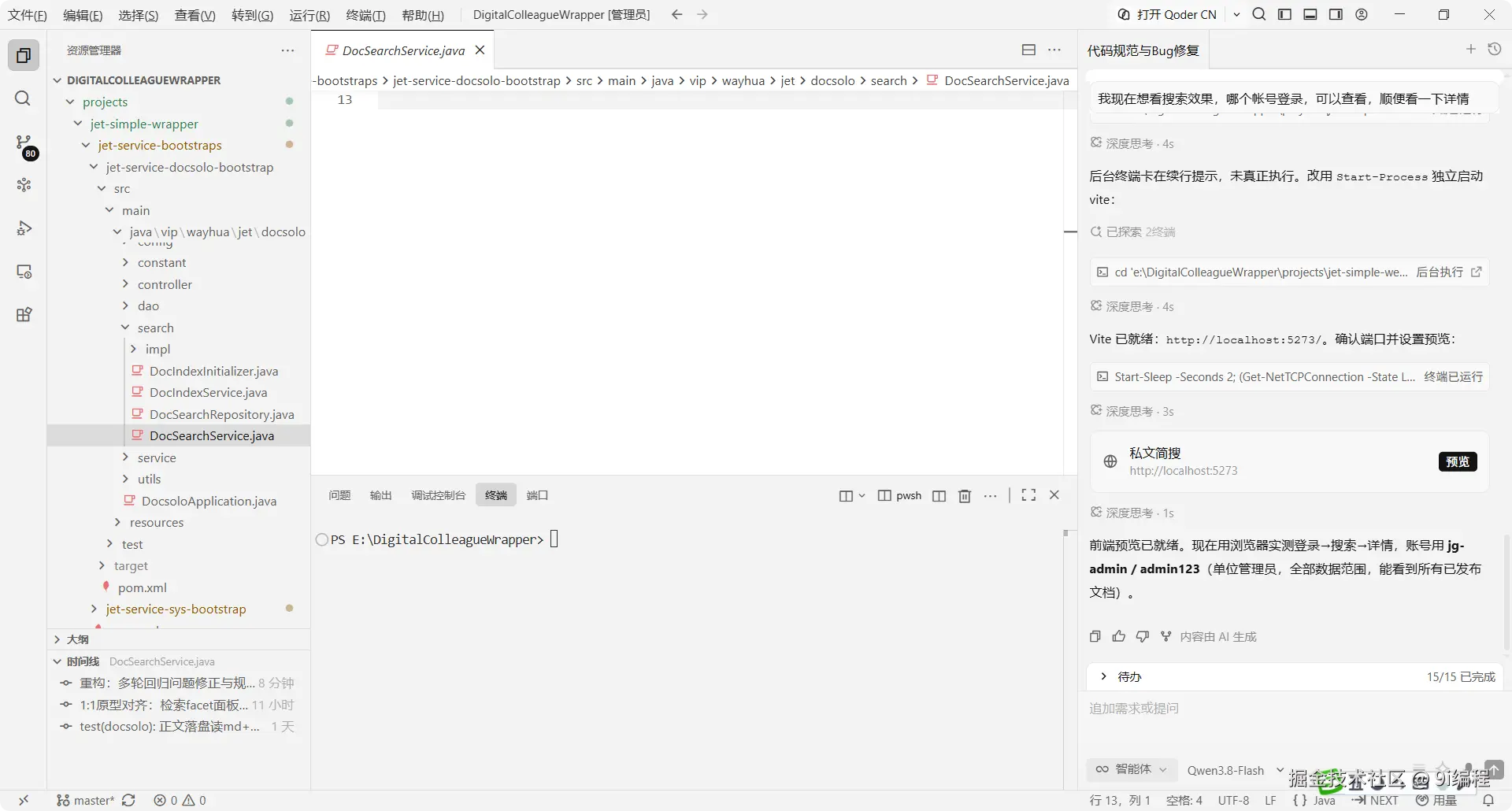Click the 预览 preview button
1512x811 pixels.
click(x=1458, y=461)
